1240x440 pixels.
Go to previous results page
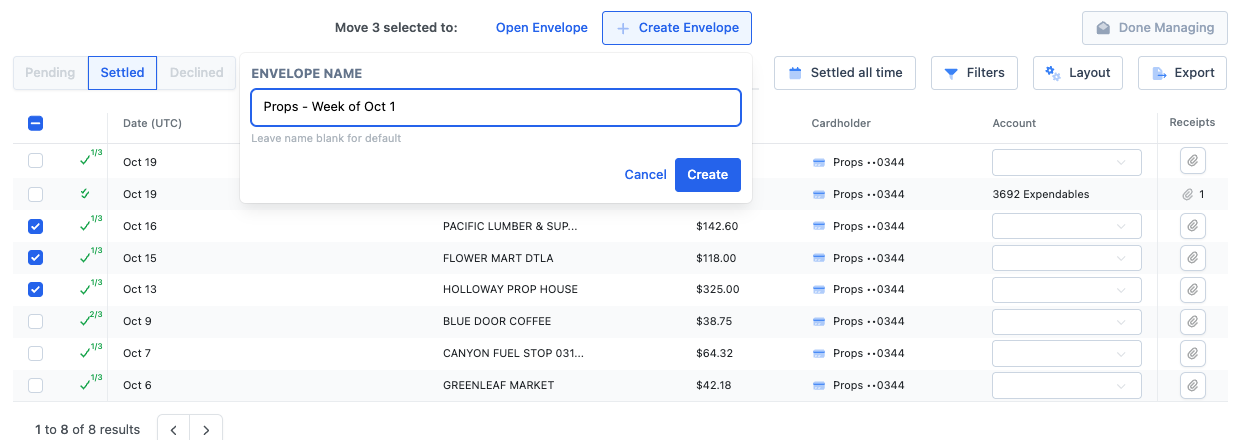[x=174, y=430]
